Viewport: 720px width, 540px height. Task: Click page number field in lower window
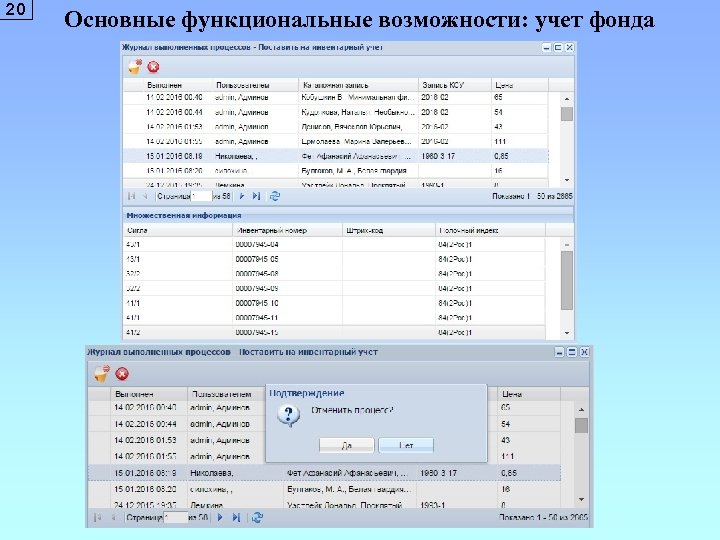point(176,518)
